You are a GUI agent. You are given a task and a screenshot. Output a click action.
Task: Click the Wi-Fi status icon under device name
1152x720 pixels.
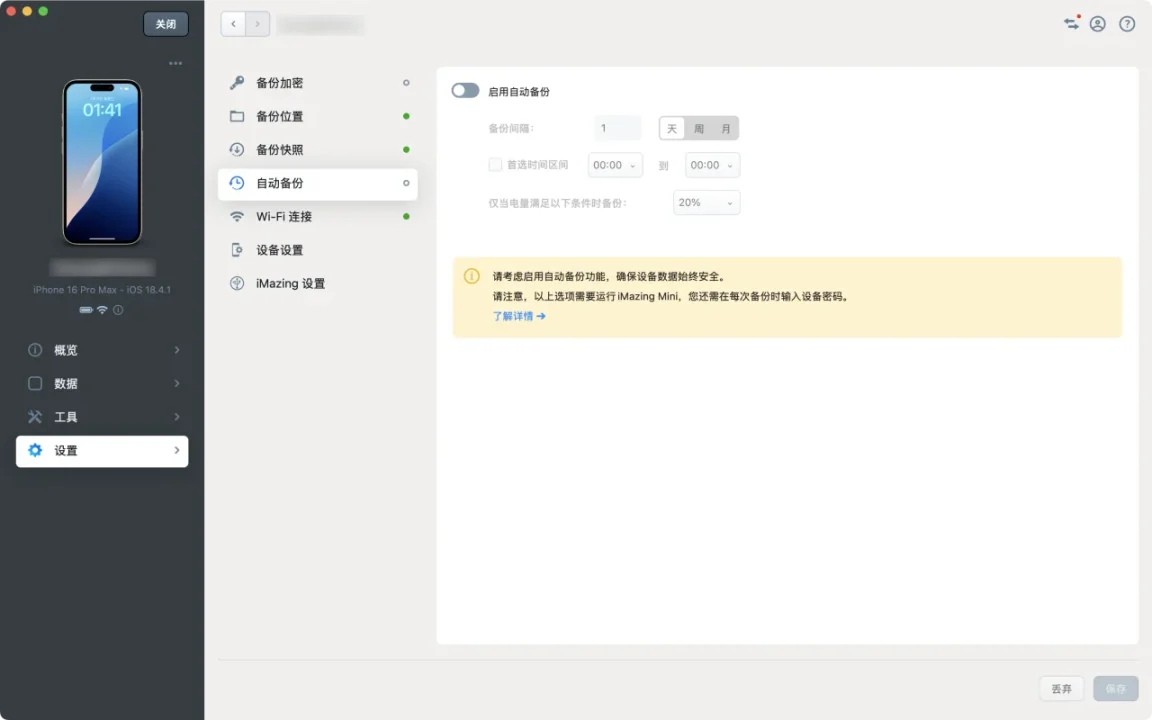pos(102,310)
